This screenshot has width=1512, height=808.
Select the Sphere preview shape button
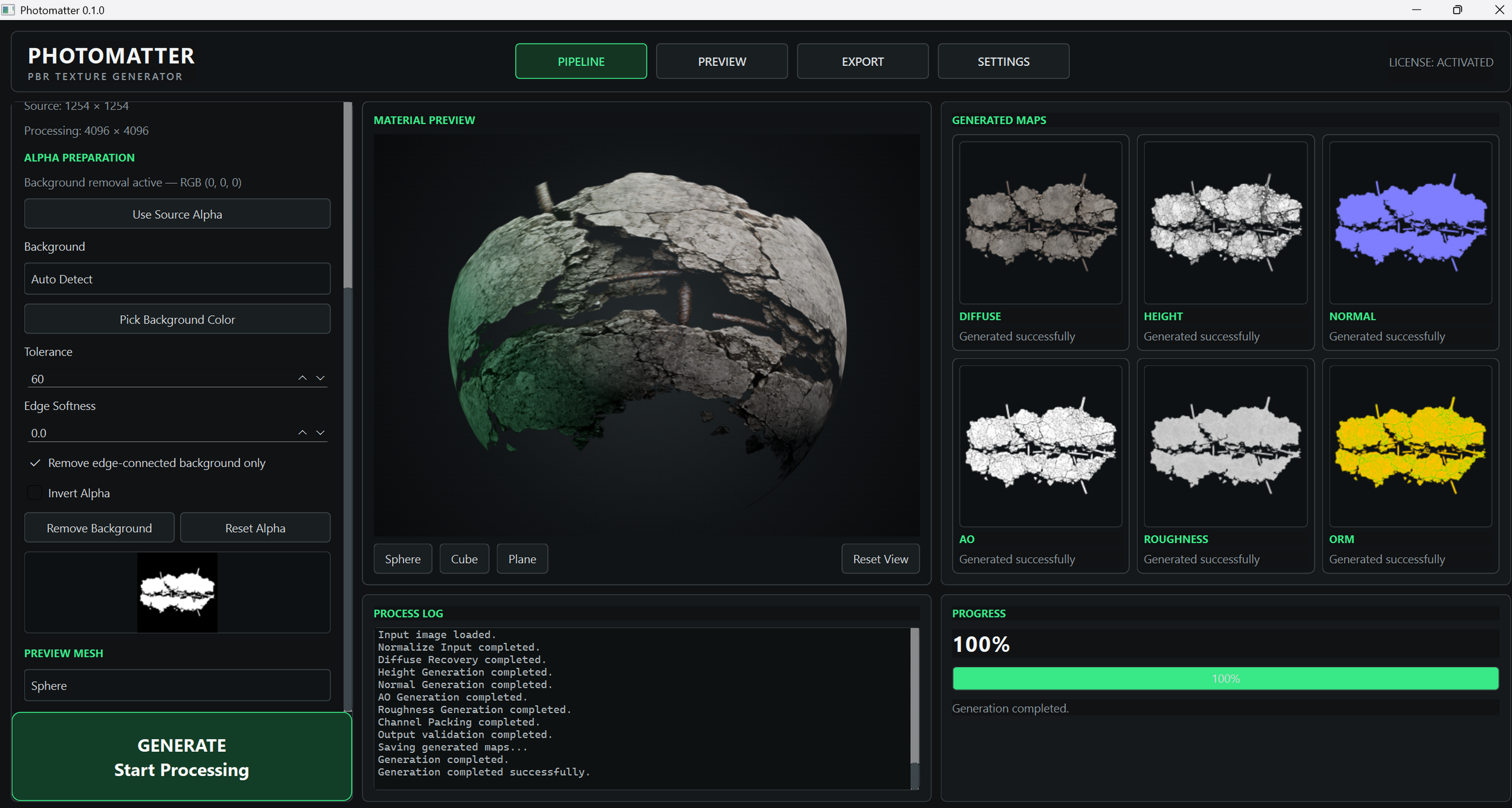tap(403, 559)
